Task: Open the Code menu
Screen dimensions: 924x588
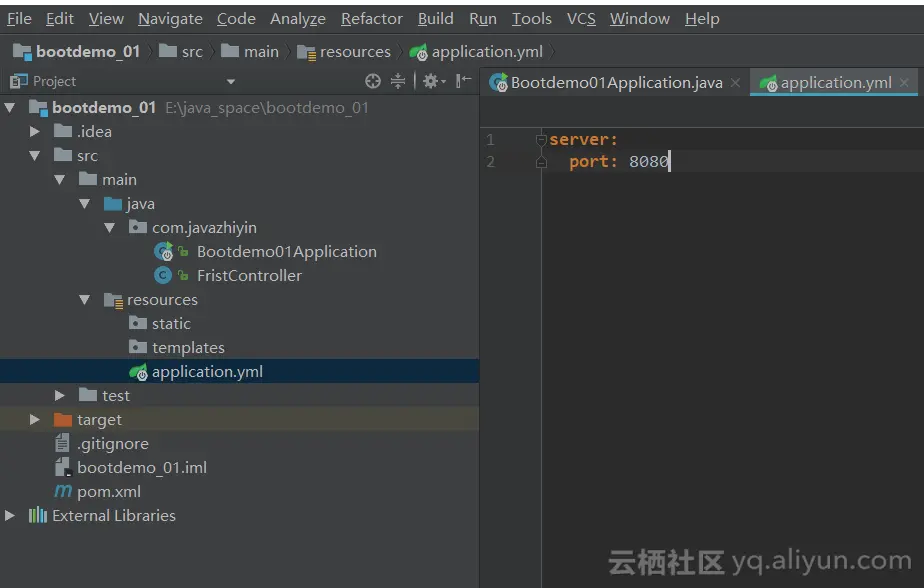Action: coord(236,19)
